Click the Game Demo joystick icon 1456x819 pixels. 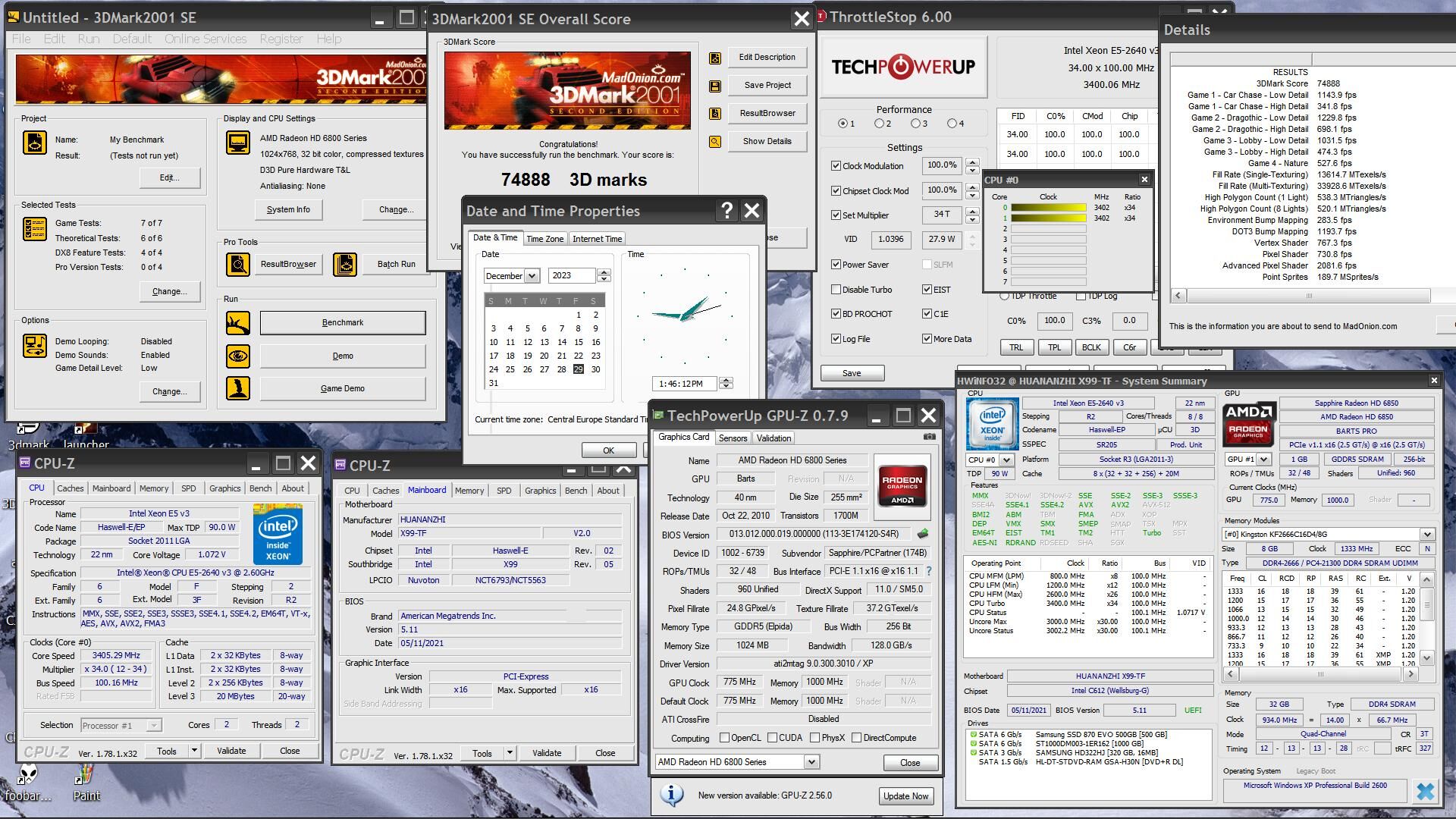(238, 388)
